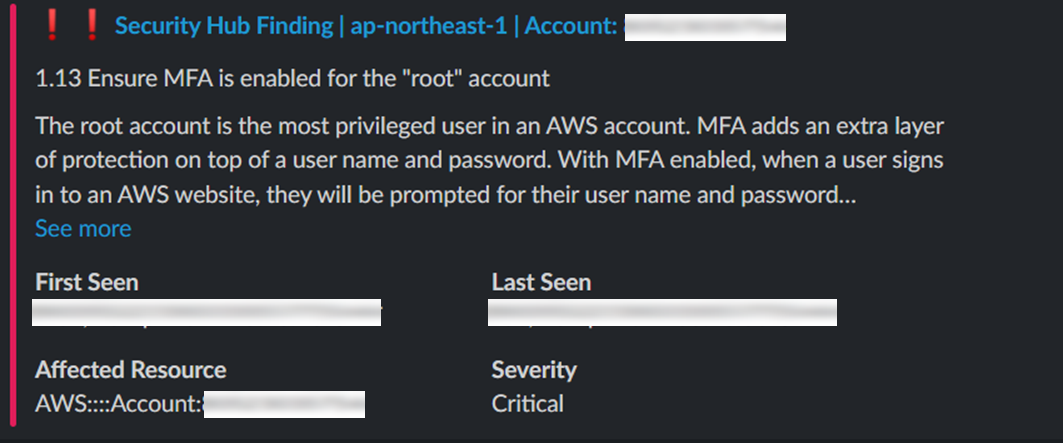The image size is (1063, 443).
Task: Click the second red exclamation mark icon
Action: (92, 26)
